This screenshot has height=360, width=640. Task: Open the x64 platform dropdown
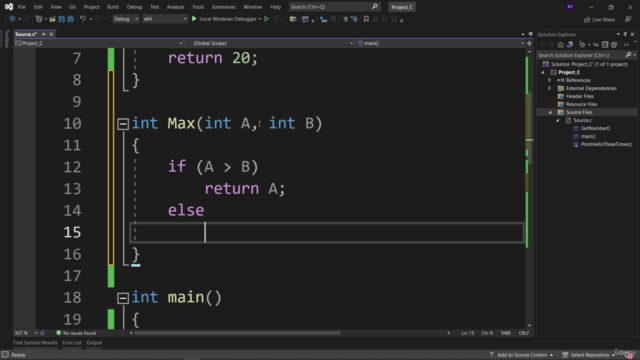point(164,19)
